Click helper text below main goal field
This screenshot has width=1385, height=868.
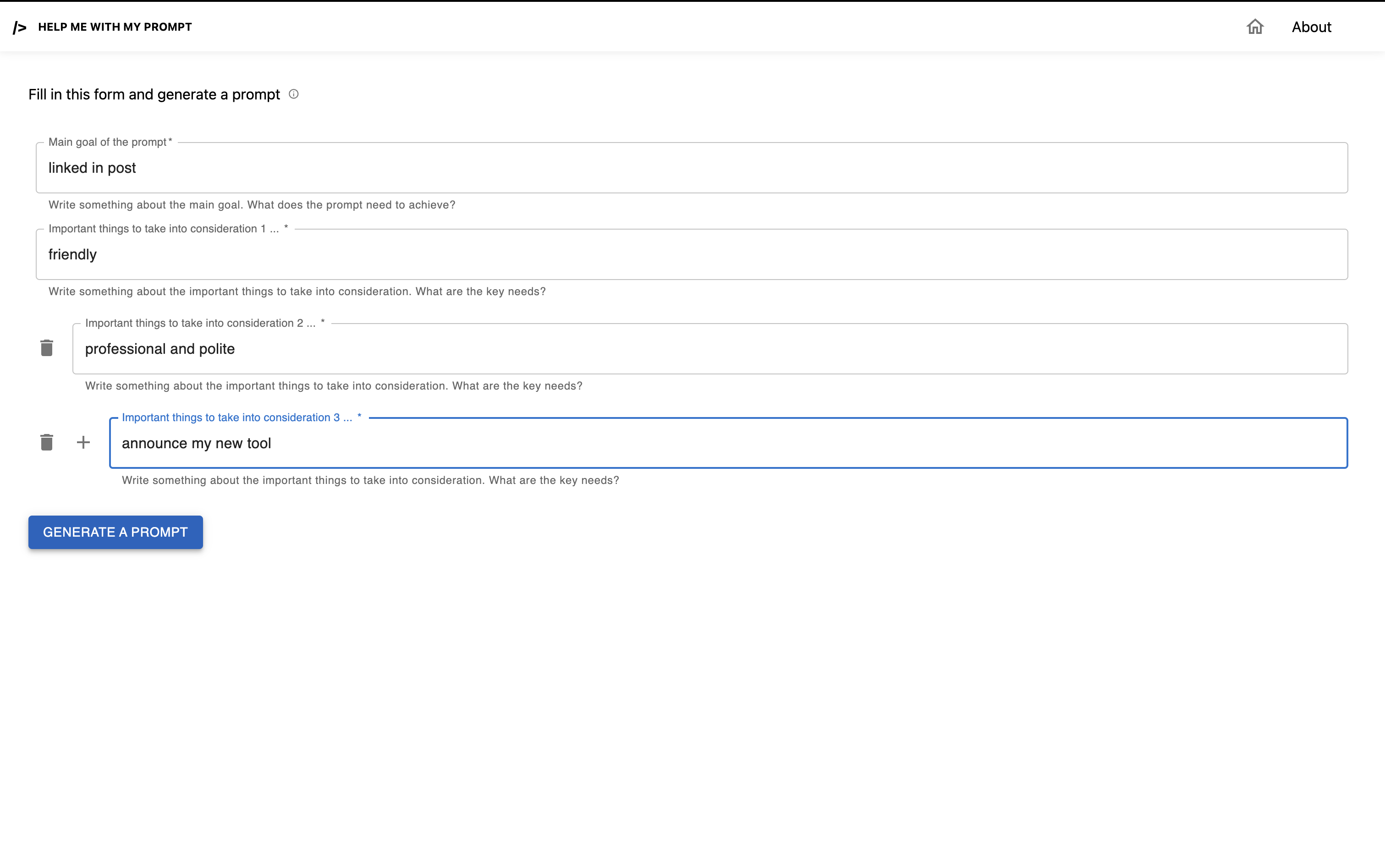point(252,205)
